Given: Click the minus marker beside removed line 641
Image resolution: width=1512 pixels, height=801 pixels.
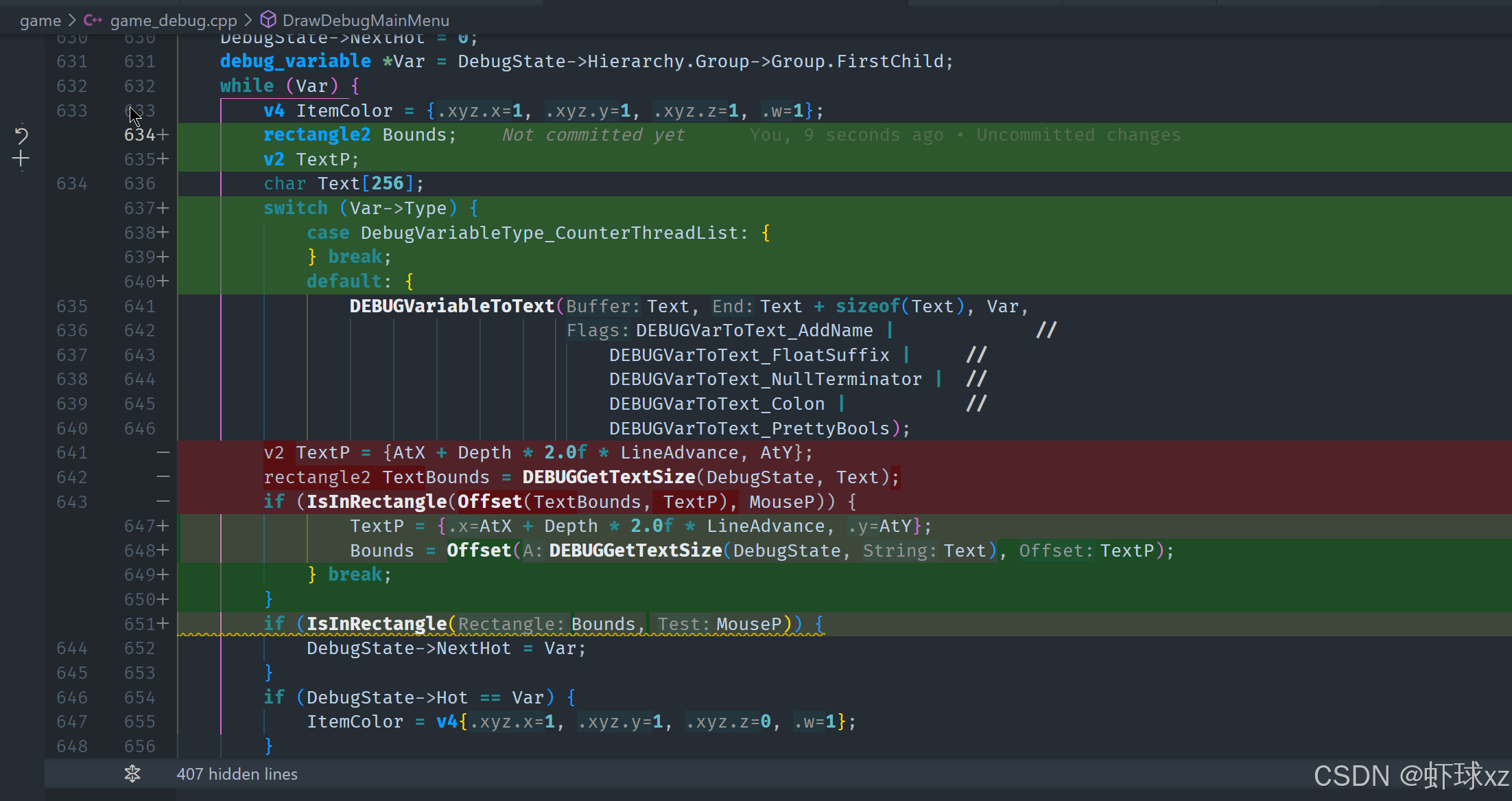Looking at the screenshot, I should click(x=163, y=453).
